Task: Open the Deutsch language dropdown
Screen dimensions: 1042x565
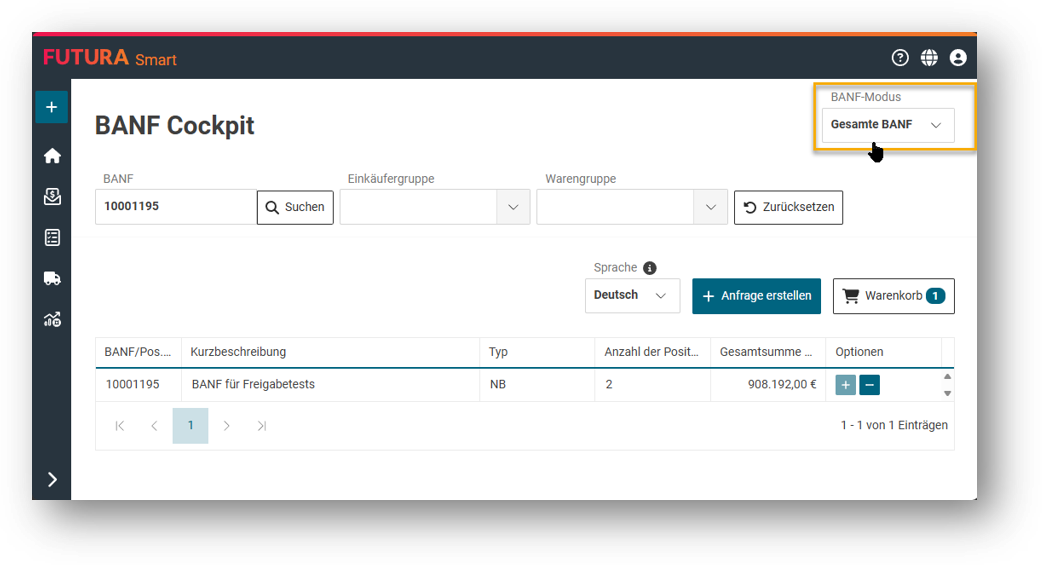Action: [x=632, y=295]
